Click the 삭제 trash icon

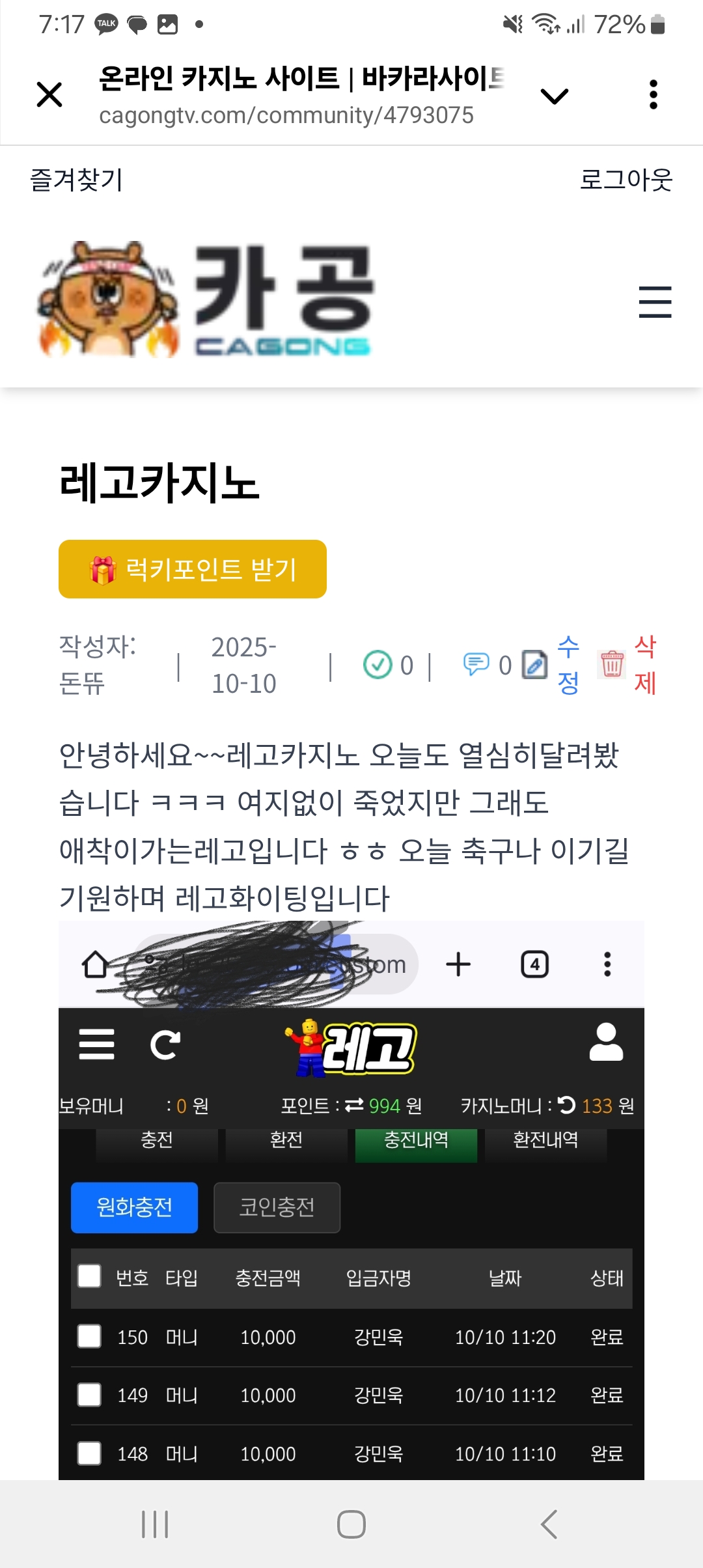612,665
